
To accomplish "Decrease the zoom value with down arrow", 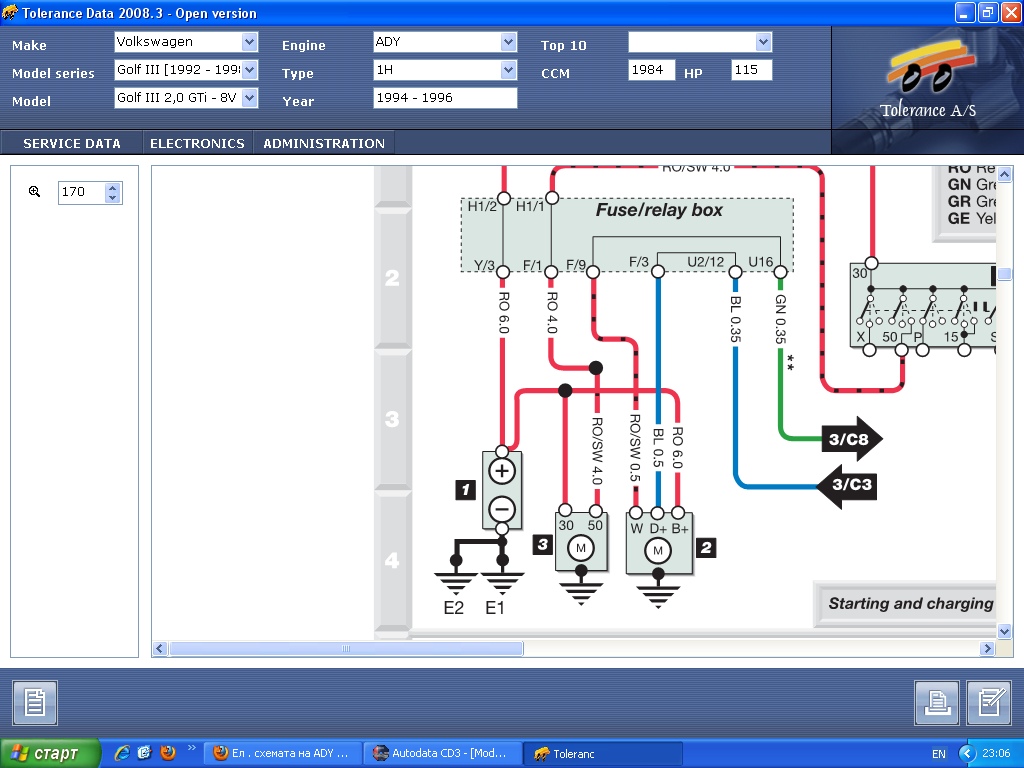I will tap(113, 197).
